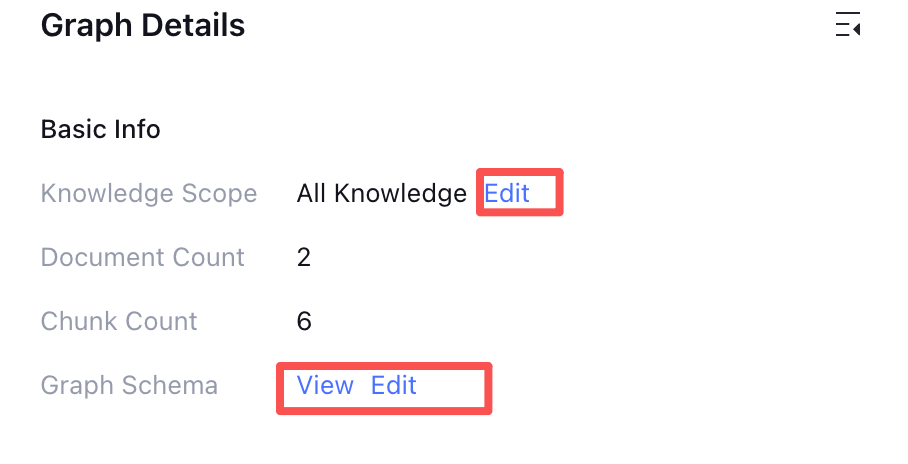Image resolution: width=908 pixels, height=464 pixels.
Task: Click the Chunk Count value 6
Action: [x=304, y=321]
